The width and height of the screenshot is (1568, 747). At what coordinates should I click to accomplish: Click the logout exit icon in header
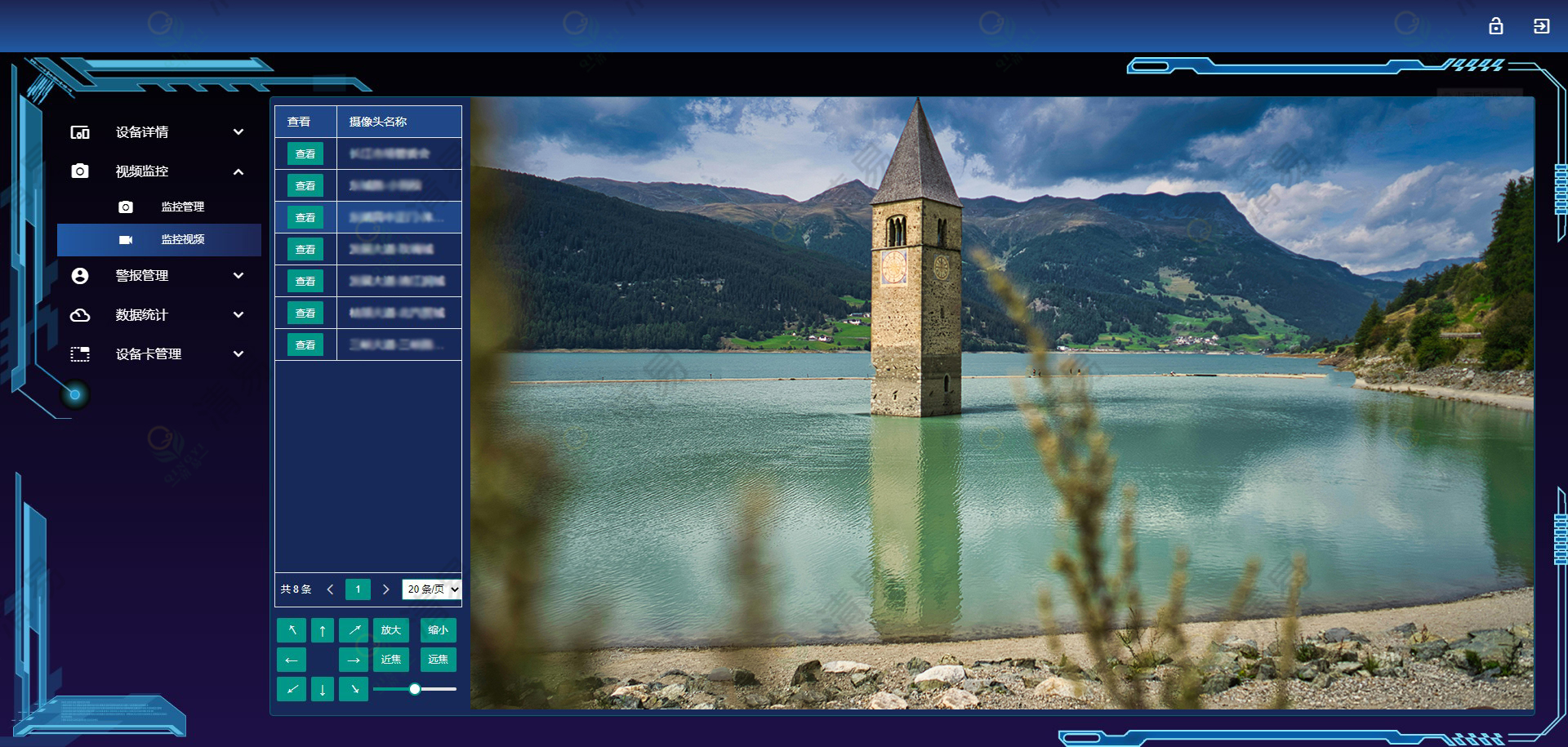pos(1541,26)
